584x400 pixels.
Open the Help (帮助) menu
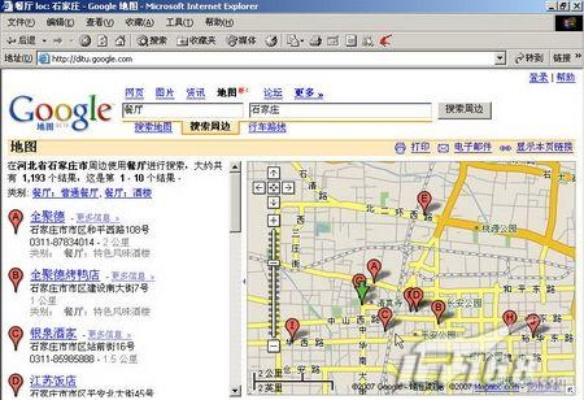coord(219,23)
